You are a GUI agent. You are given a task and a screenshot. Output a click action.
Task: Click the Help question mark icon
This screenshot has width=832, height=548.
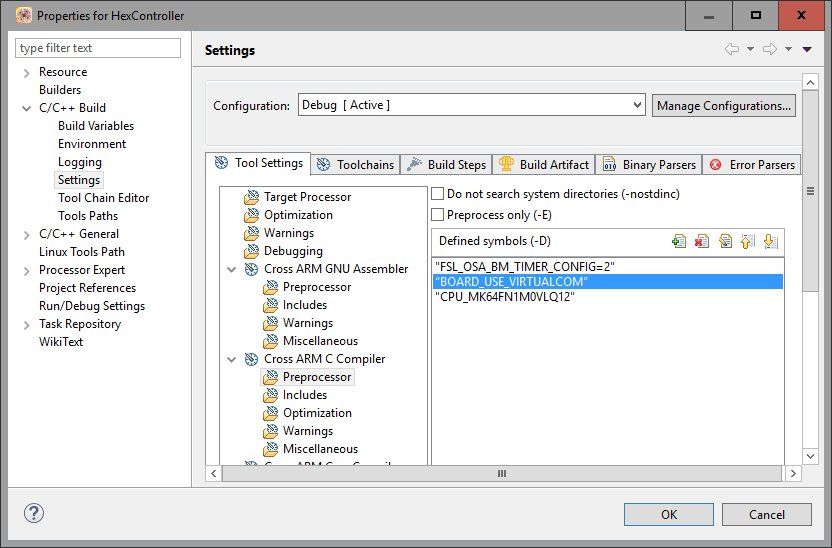(34, 513)
